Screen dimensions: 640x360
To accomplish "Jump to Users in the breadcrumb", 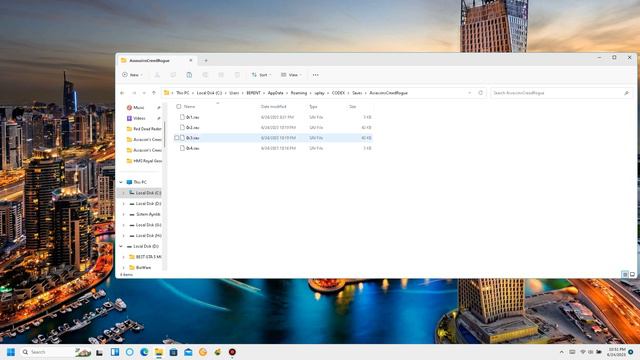I will [234, 93].
